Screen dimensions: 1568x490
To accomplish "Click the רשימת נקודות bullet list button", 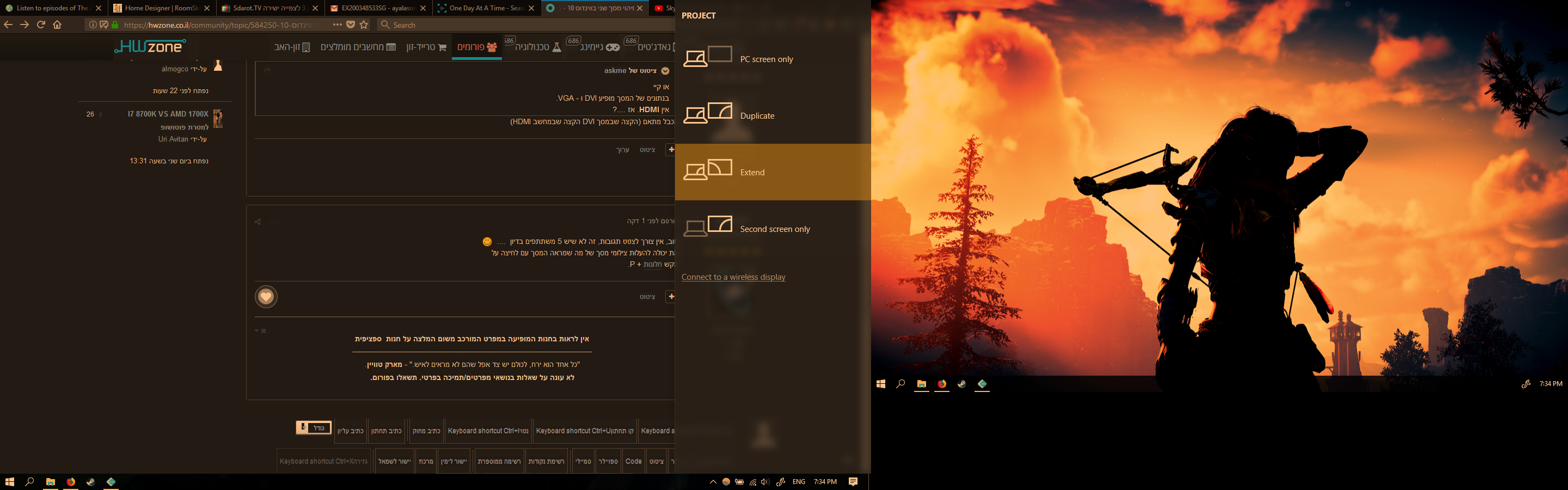I will pyautogui.click(x=547, y=461).
